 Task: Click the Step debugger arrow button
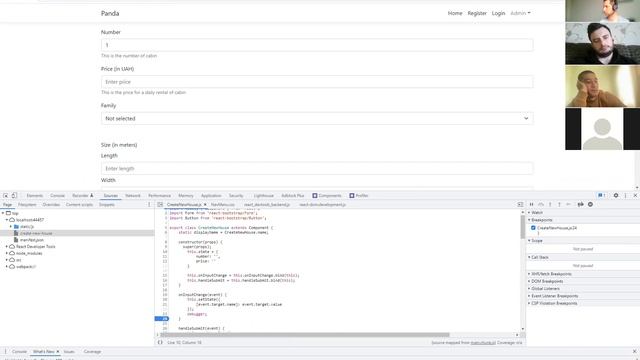569,204
